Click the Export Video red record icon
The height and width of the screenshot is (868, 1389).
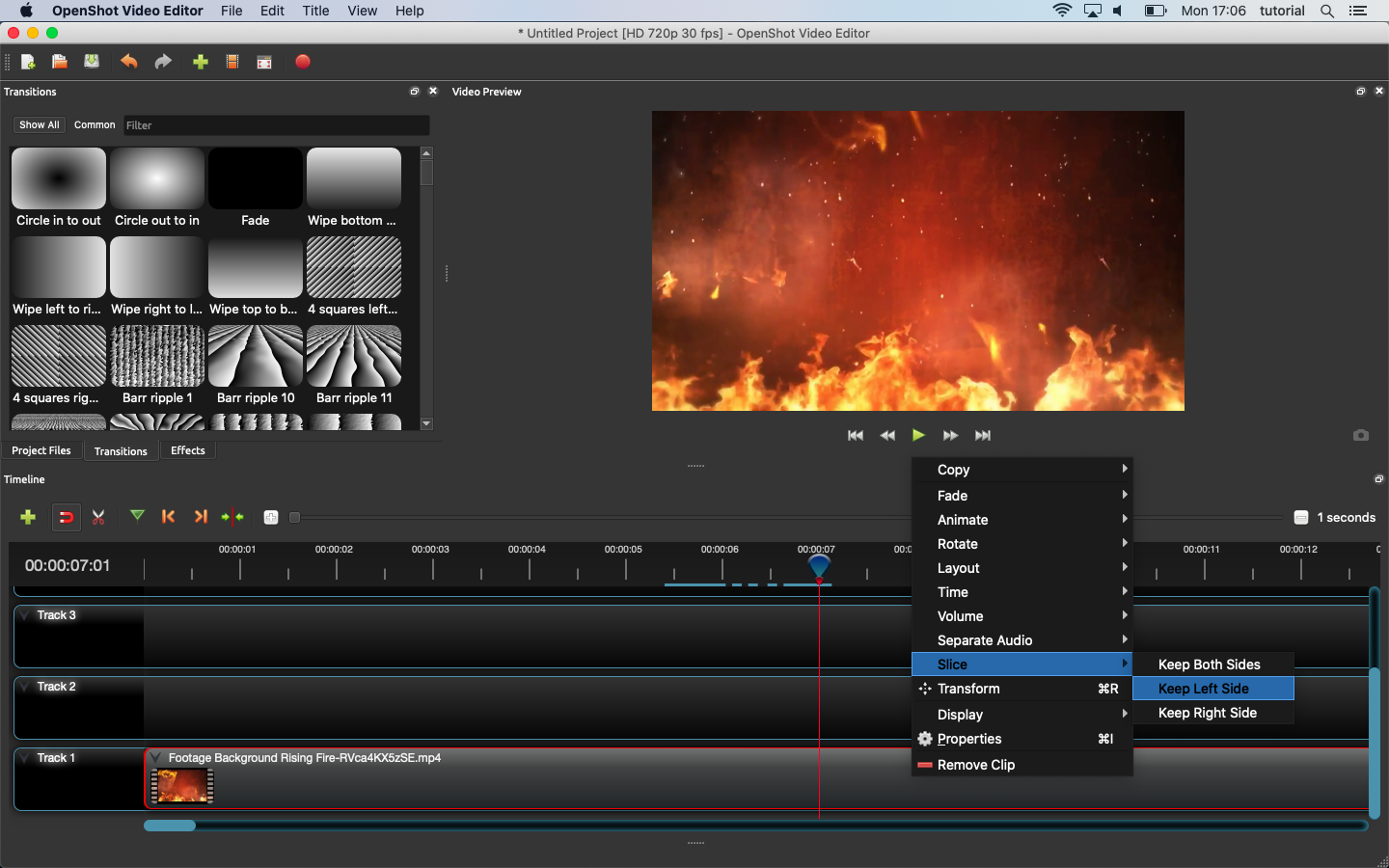tap(303, 62)
